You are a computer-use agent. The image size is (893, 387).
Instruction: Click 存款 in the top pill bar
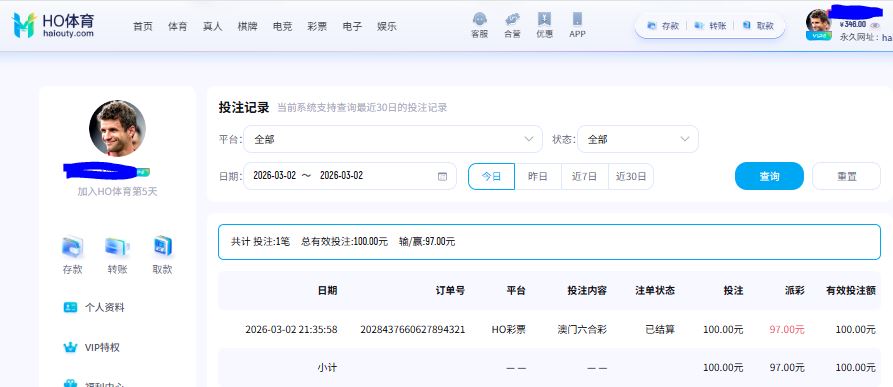click(x=663, y=26)
